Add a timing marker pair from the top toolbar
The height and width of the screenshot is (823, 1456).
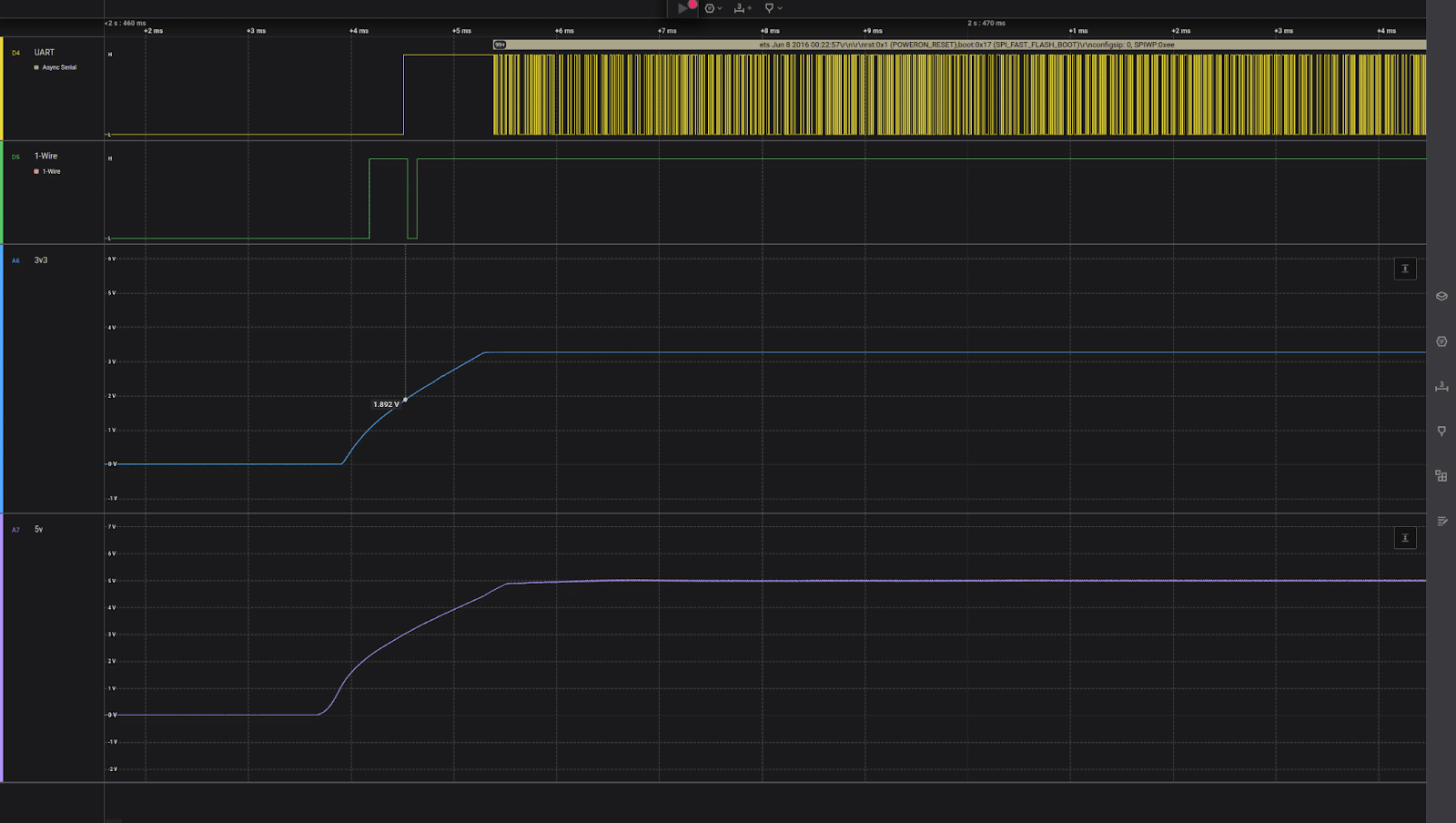click(742, 8)
